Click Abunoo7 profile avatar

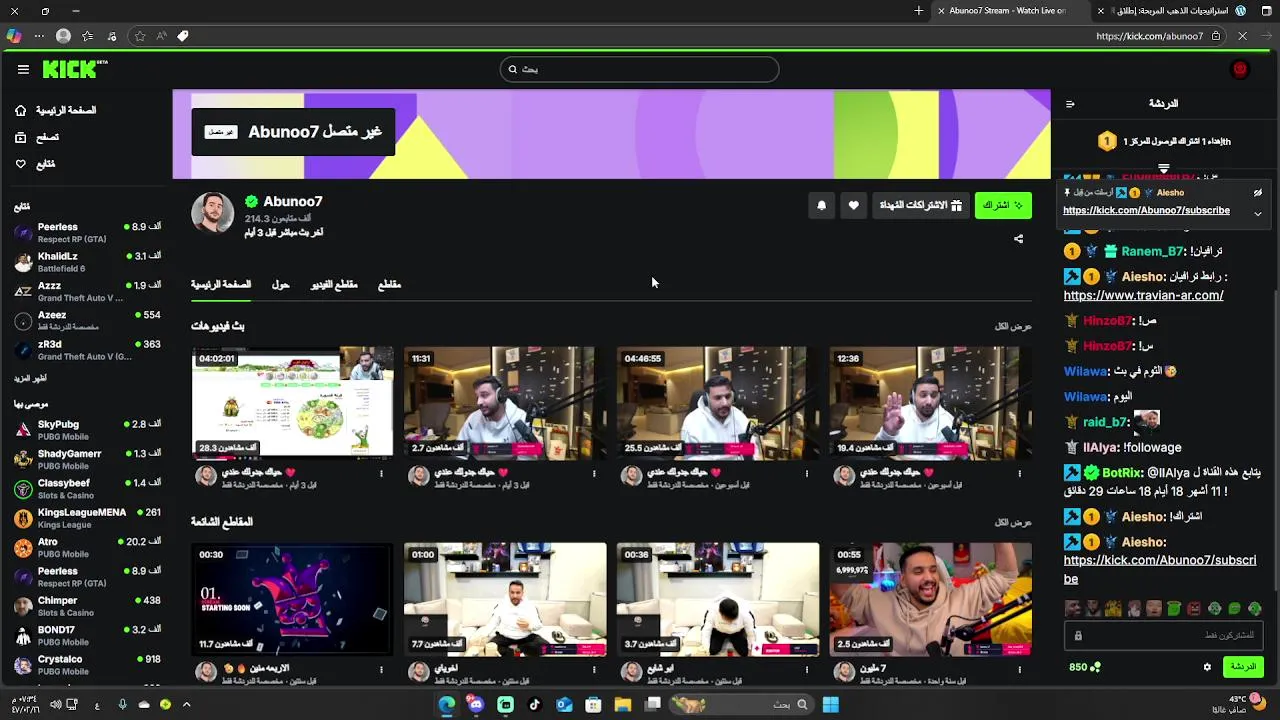click(212, 213)
